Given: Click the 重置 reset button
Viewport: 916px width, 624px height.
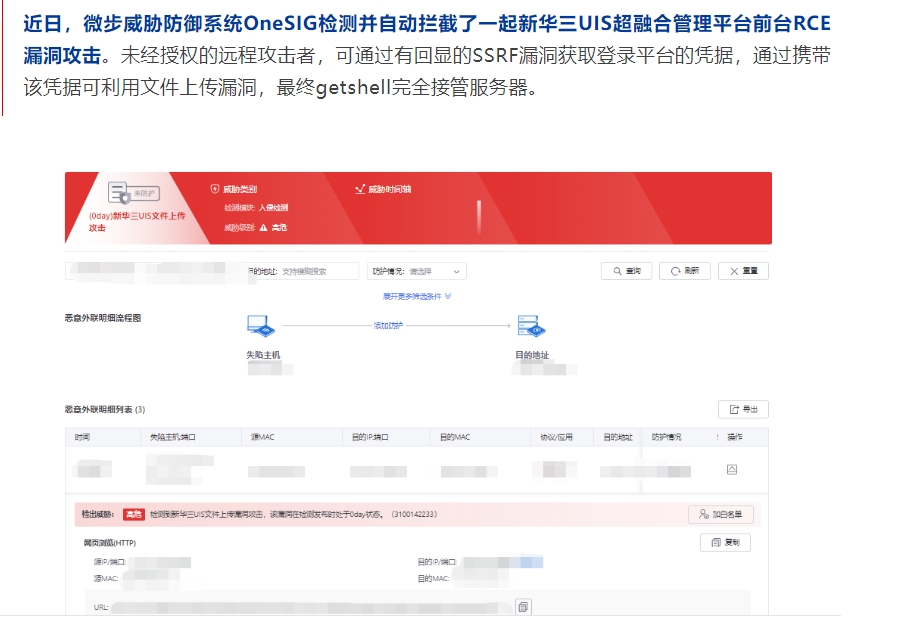Looking at the screenshot, I should coord(743,271).
